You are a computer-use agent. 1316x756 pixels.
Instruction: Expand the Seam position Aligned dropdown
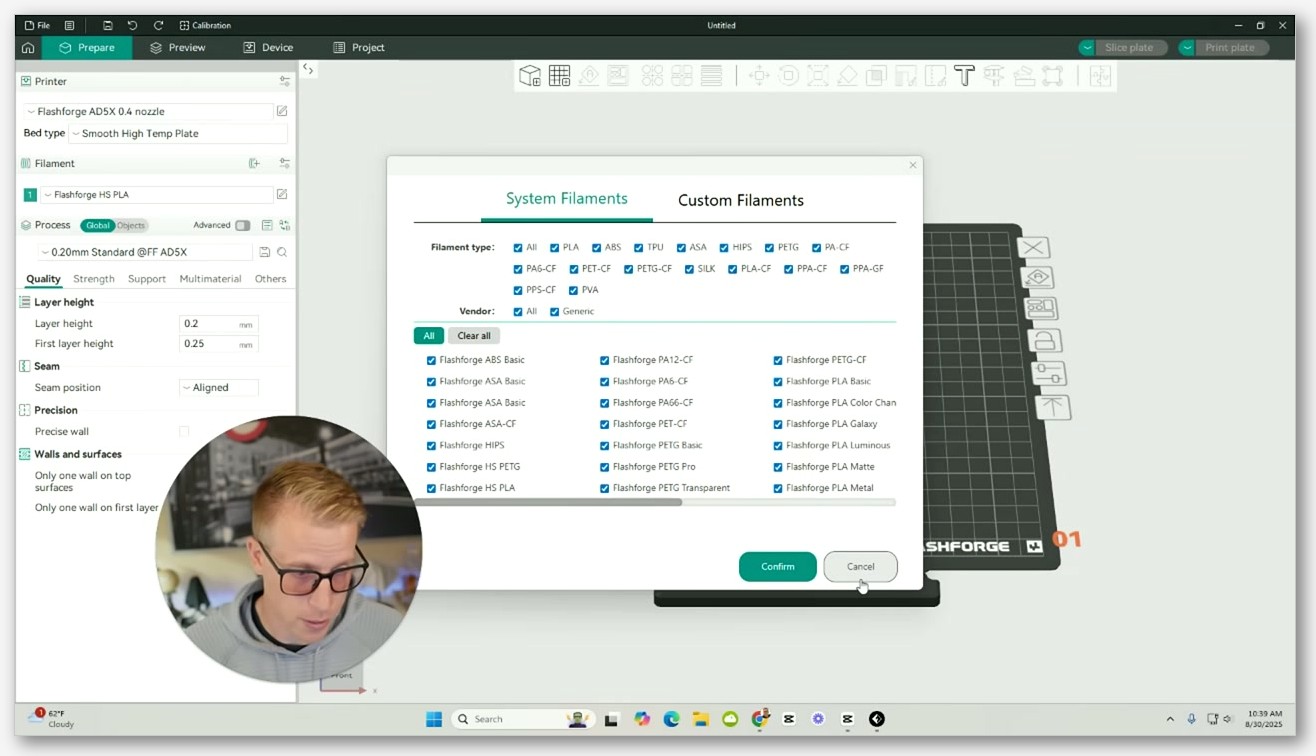(x=218, y=387)
